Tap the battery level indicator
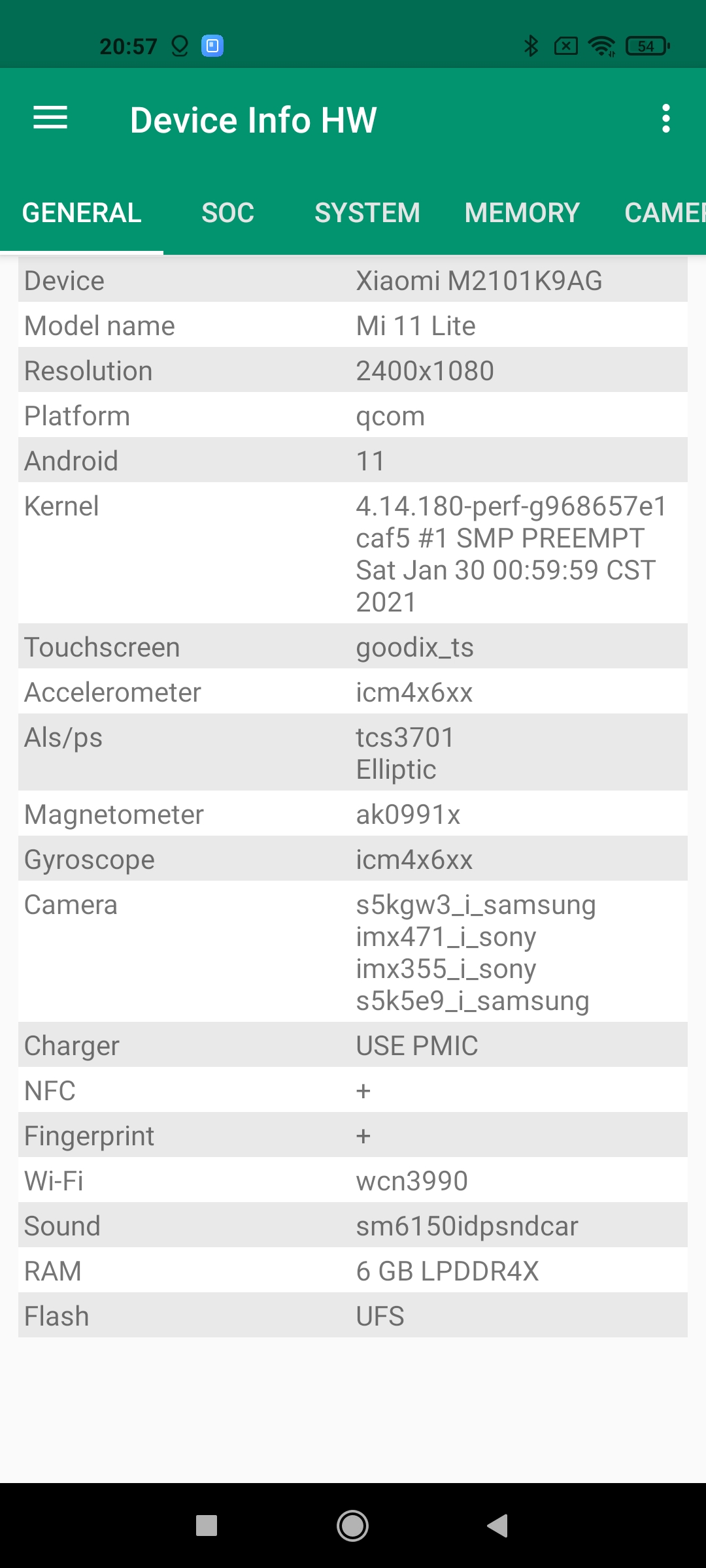Viewport: 706px width, 1568px height. pyautogui.click(x=647, y=46)
